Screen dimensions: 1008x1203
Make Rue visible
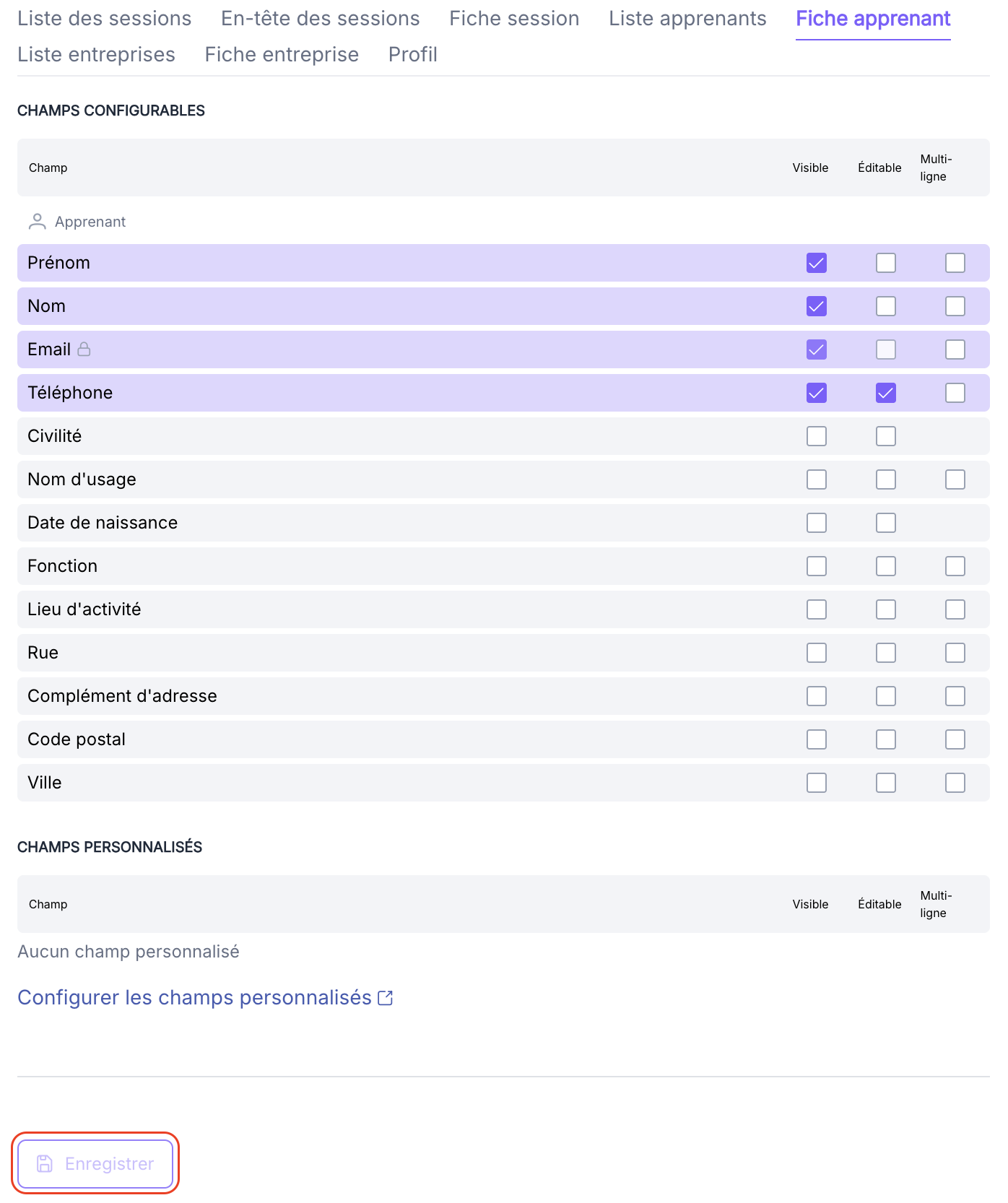pos(817,653)
